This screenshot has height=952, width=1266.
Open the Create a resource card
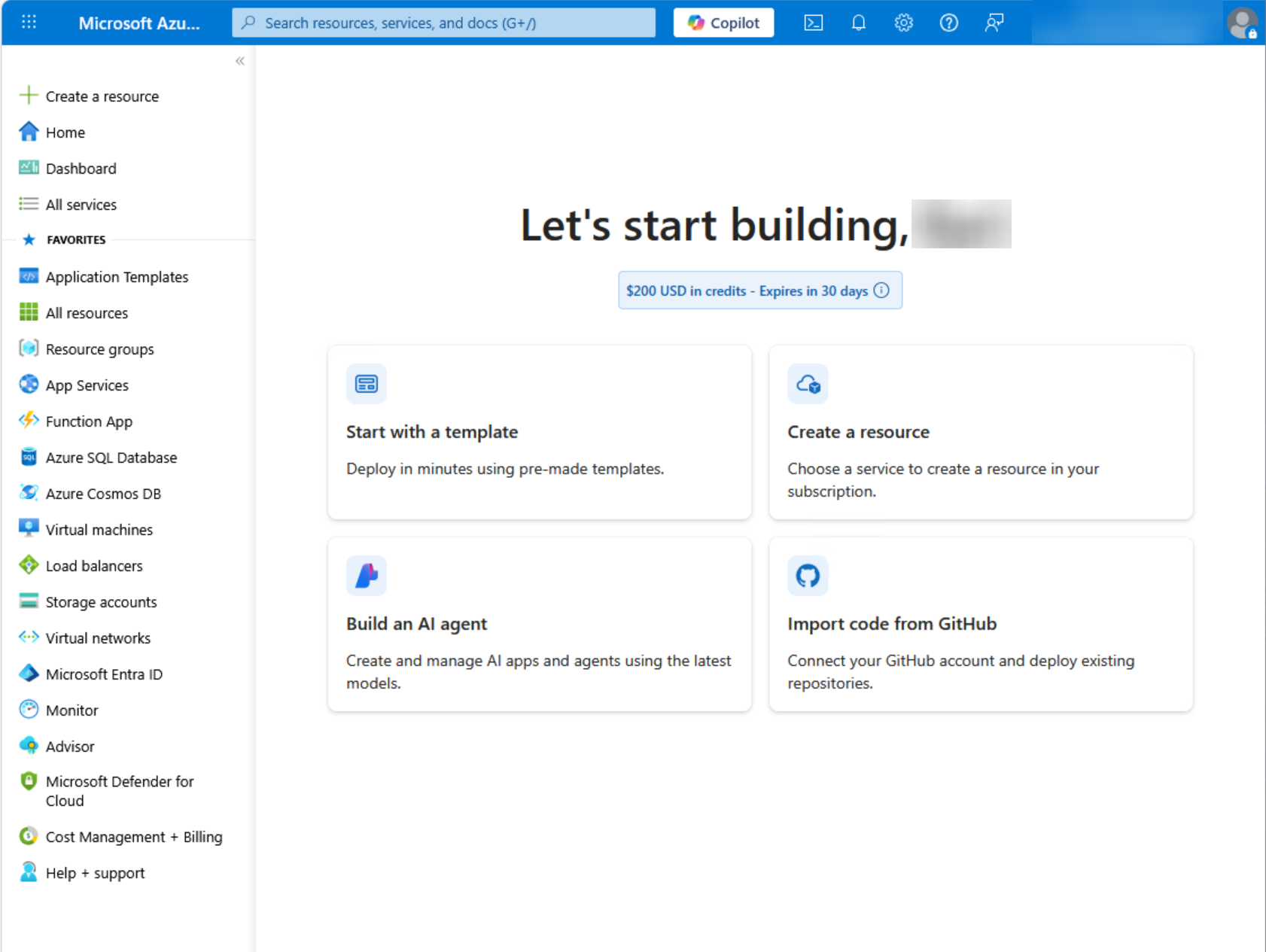coord(981,432)
